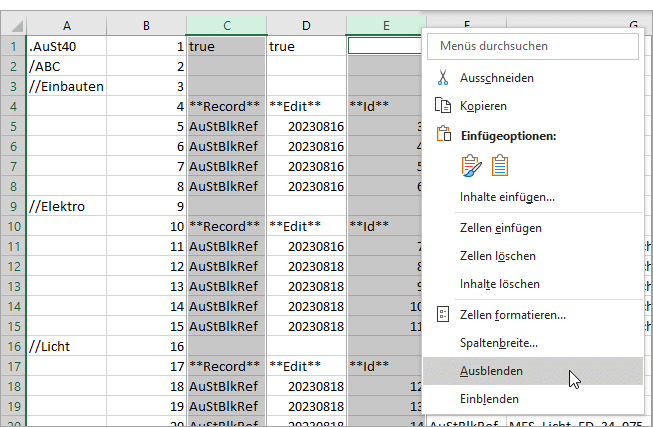
Task: Select row 4 header
Action: (x=13, y=106)
